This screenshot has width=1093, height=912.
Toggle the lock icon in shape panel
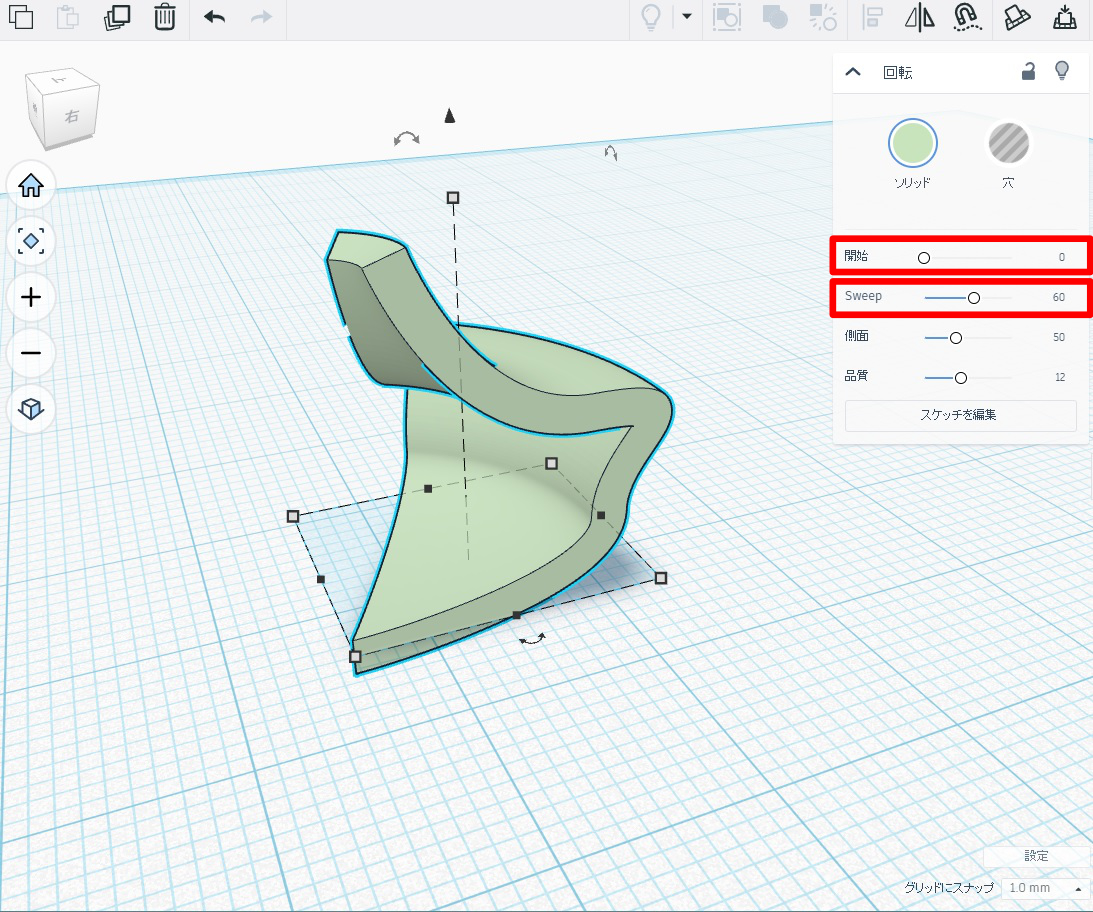(x=1028, y=71)
